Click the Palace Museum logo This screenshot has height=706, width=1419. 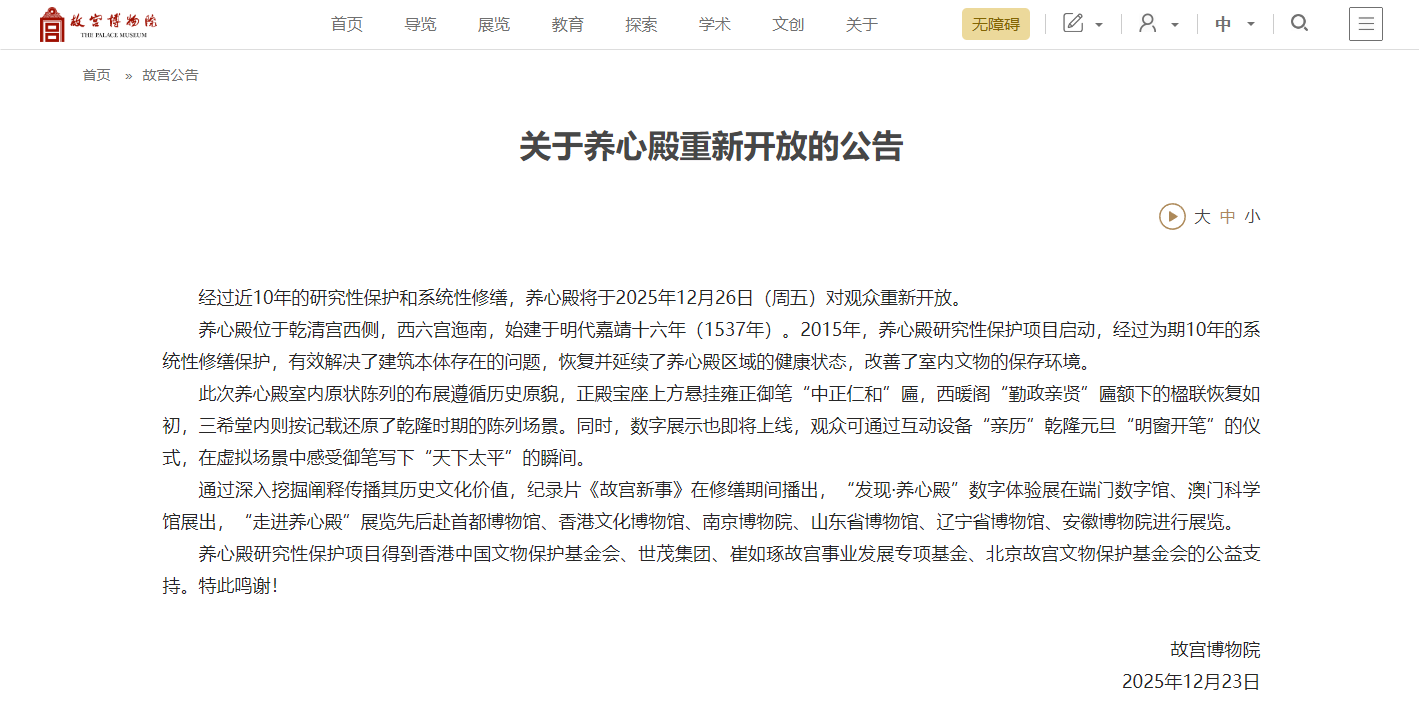98,24
